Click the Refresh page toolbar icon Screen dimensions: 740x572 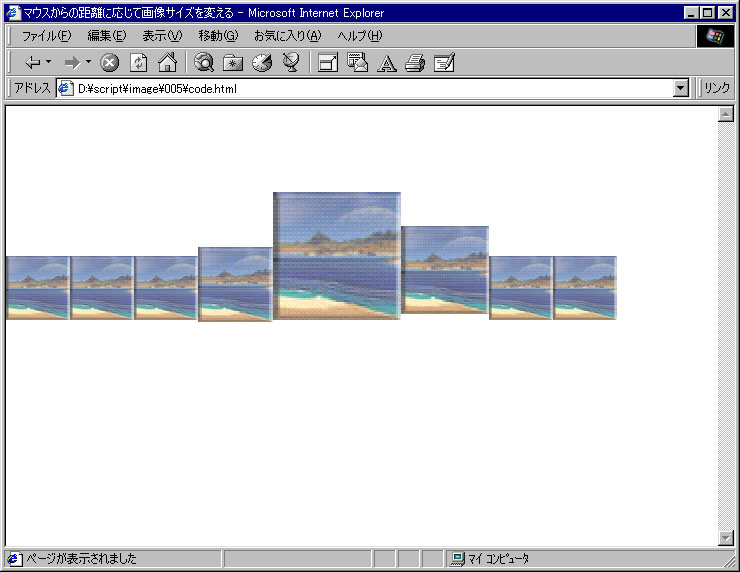pos(139,62)
